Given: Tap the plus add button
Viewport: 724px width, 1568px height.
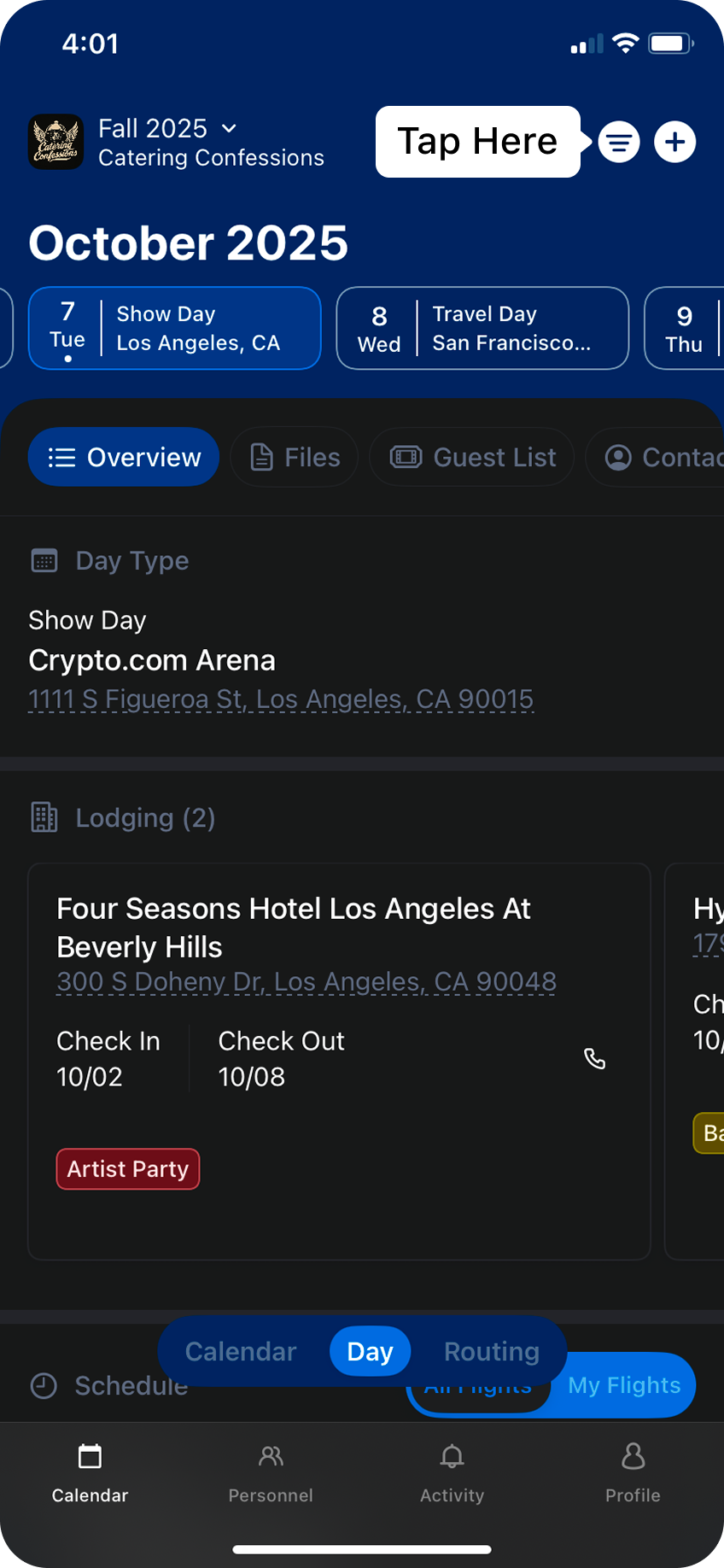Looking at the screenshot, I should pyautogui.click(x=674, y=142).
